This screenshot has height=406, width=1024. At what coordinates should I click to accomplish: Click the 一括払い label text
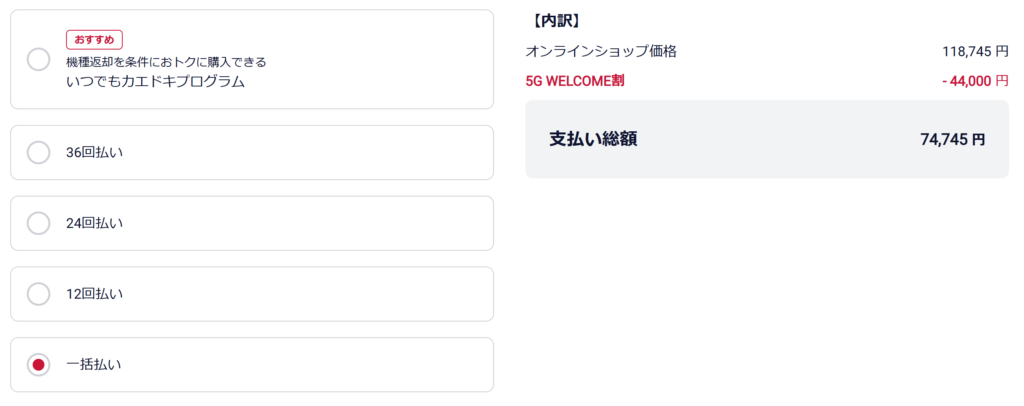(94, 365)
